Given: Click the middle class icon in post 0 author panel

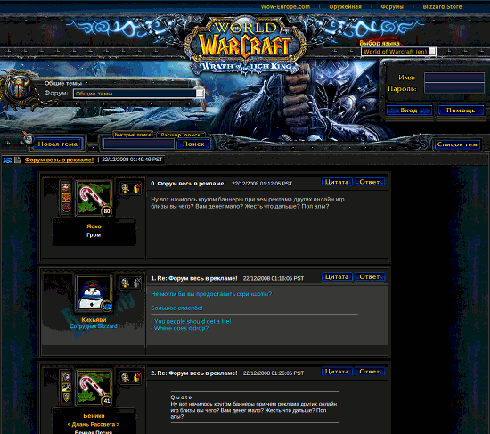Looking at the screenshot, I should tap(66, 197).
